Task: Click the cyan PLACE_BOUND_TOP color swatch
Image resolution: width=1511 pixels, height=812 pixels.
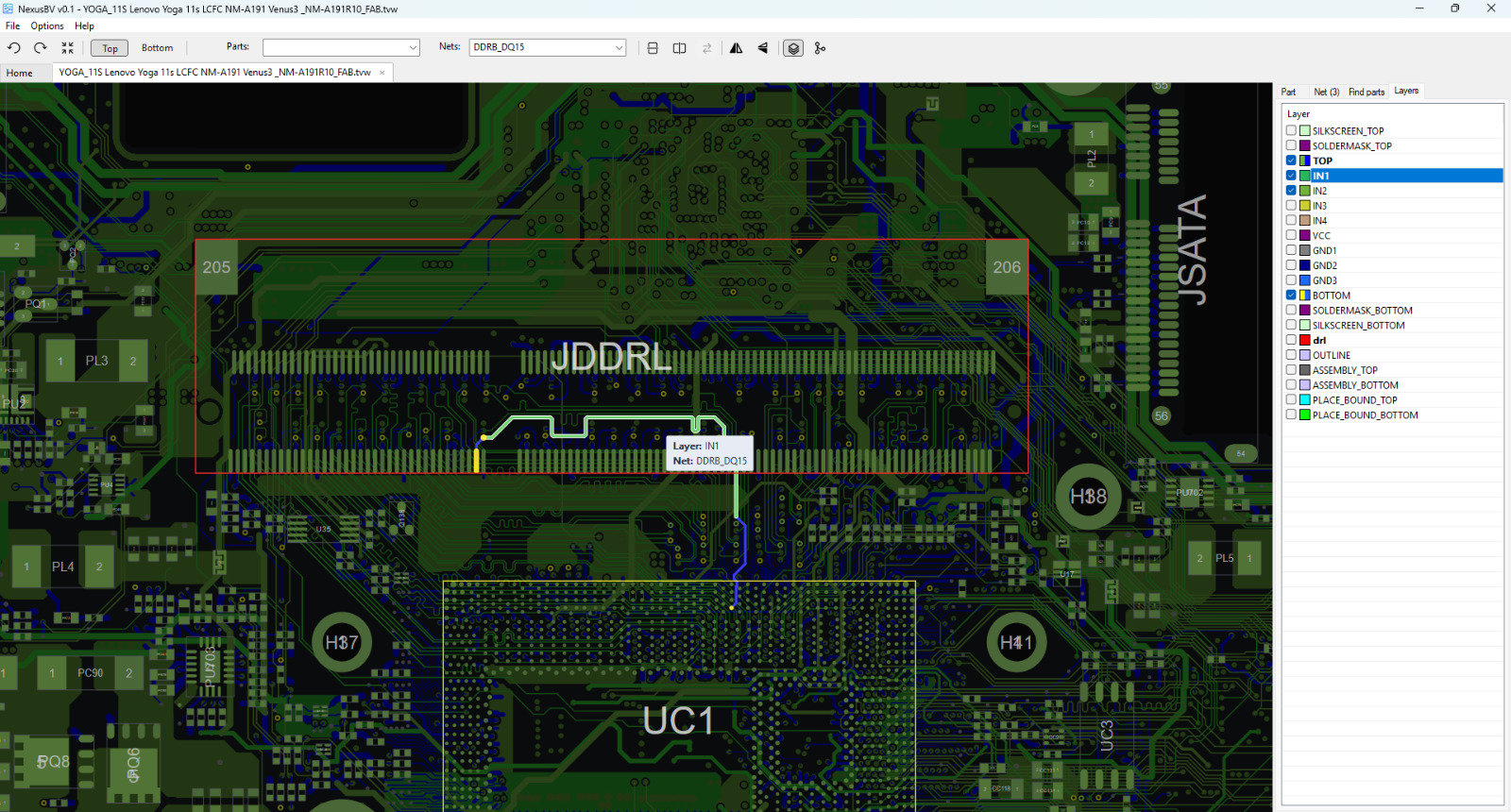Action: (1305, 400)
